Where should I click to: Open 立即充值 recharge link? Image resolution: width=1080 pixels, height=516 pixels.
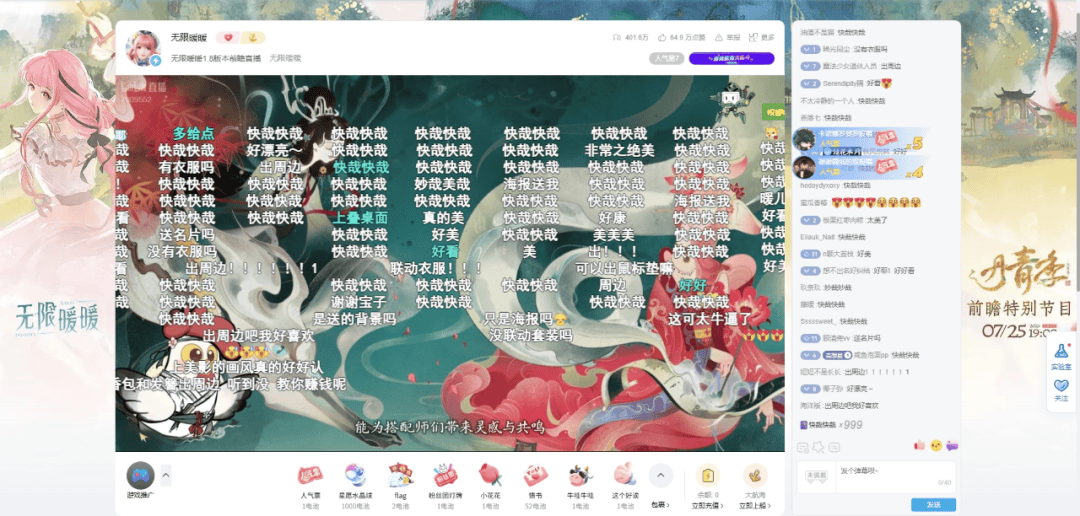[707, 506]
